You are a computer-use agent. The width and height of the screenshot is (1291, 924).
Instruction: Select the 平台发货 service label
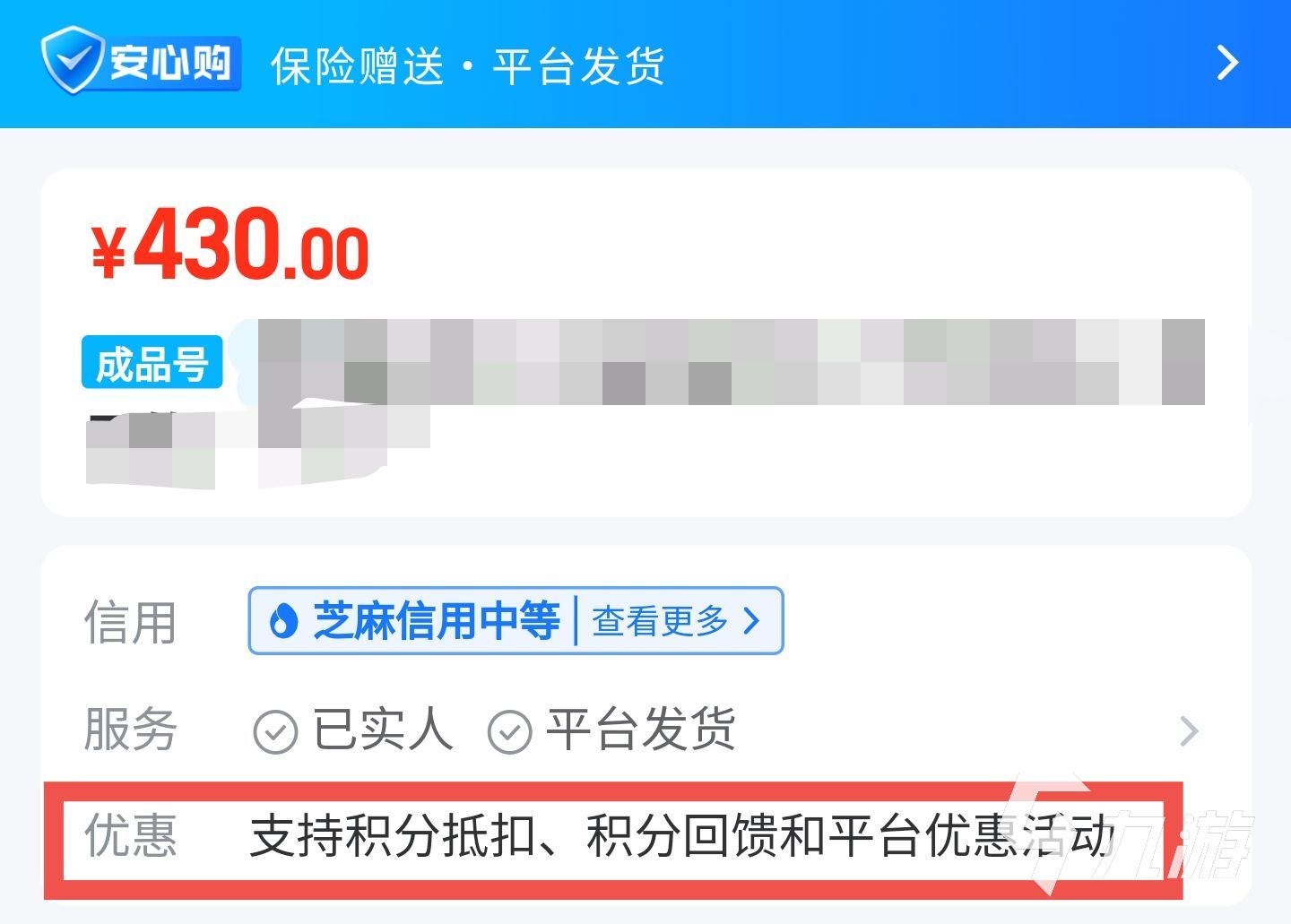point(641,730)
